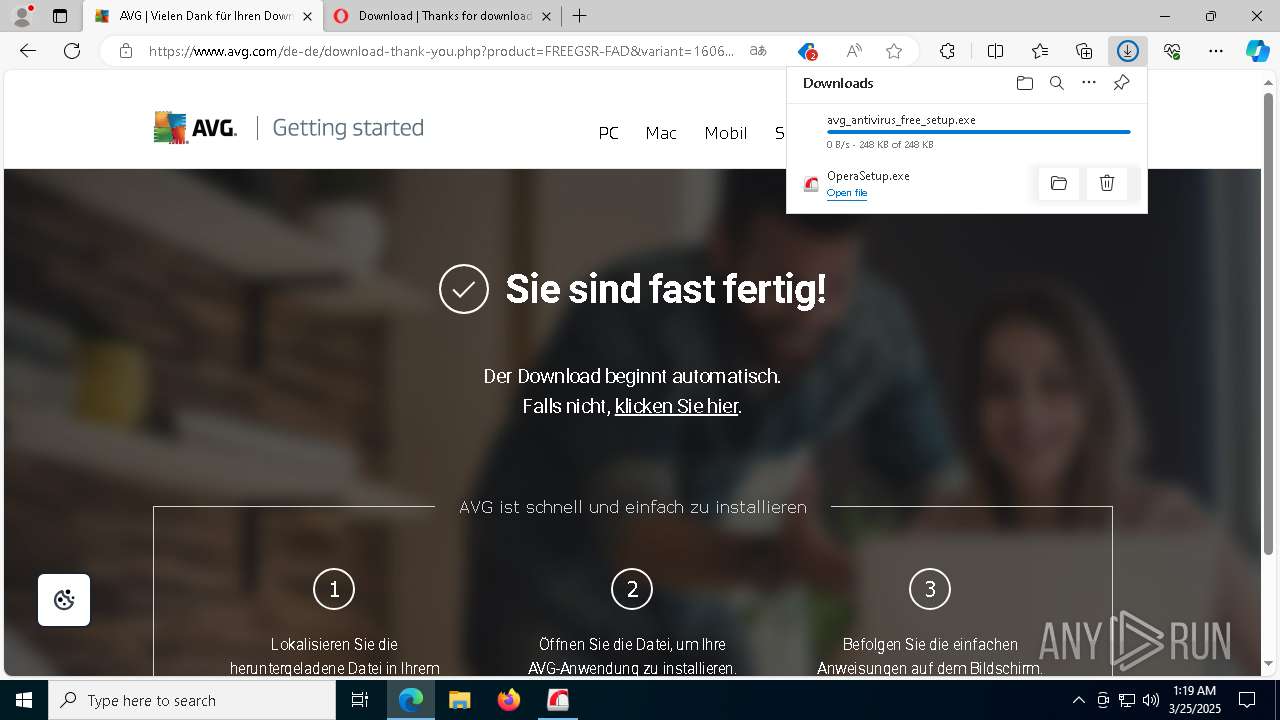Open the tab actions menu icon

60,16
